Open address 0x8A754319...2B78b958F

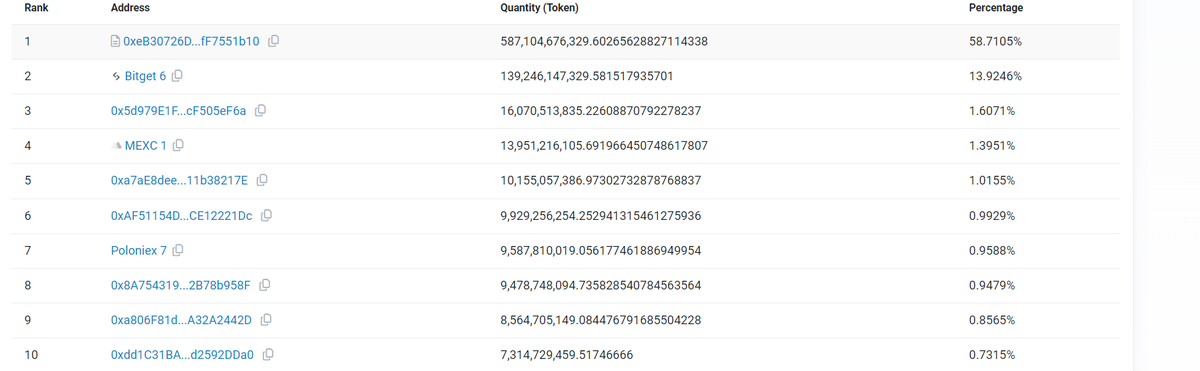point(181,285)
